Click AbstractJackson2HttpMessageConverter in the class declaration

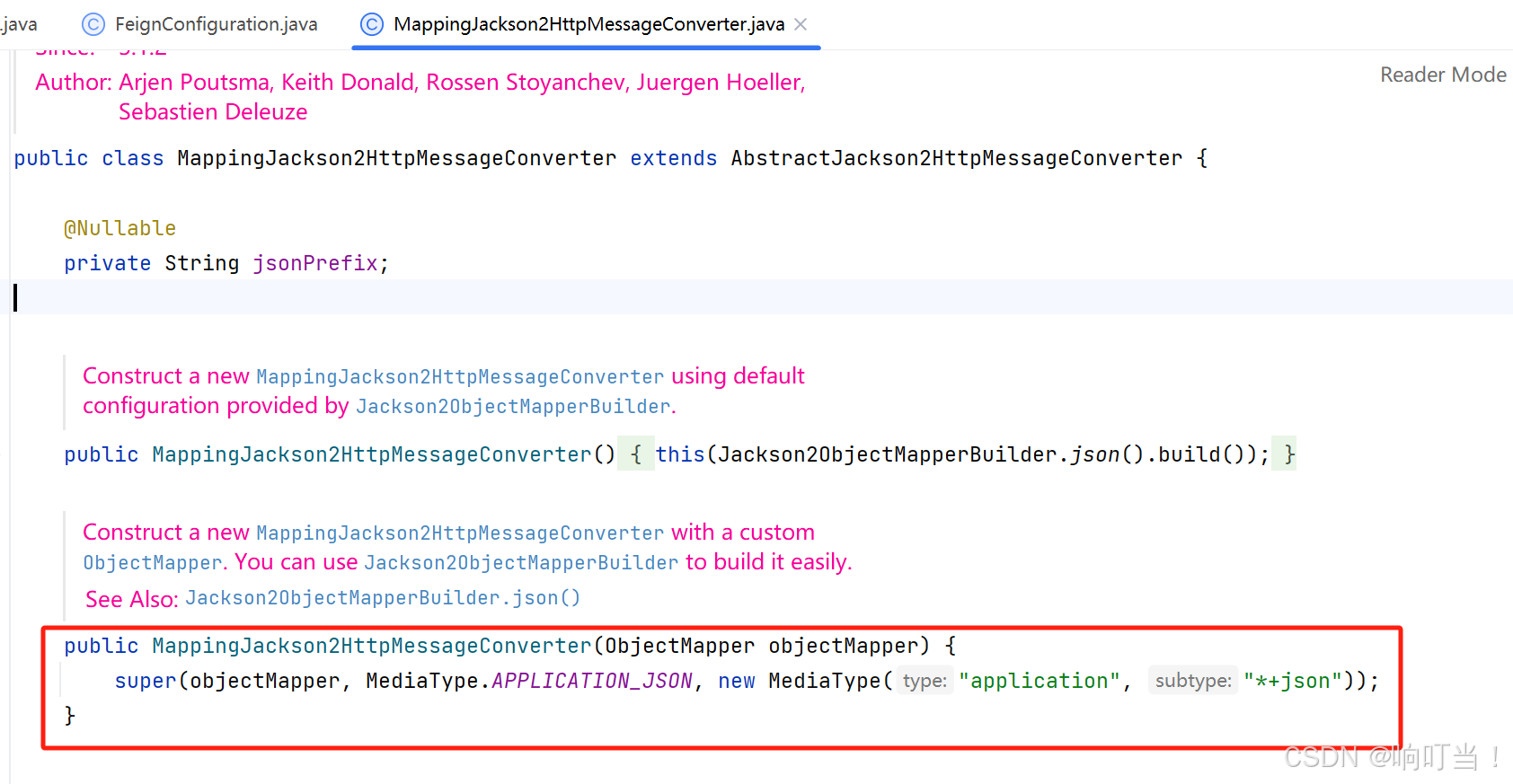(x=957, y=158)
